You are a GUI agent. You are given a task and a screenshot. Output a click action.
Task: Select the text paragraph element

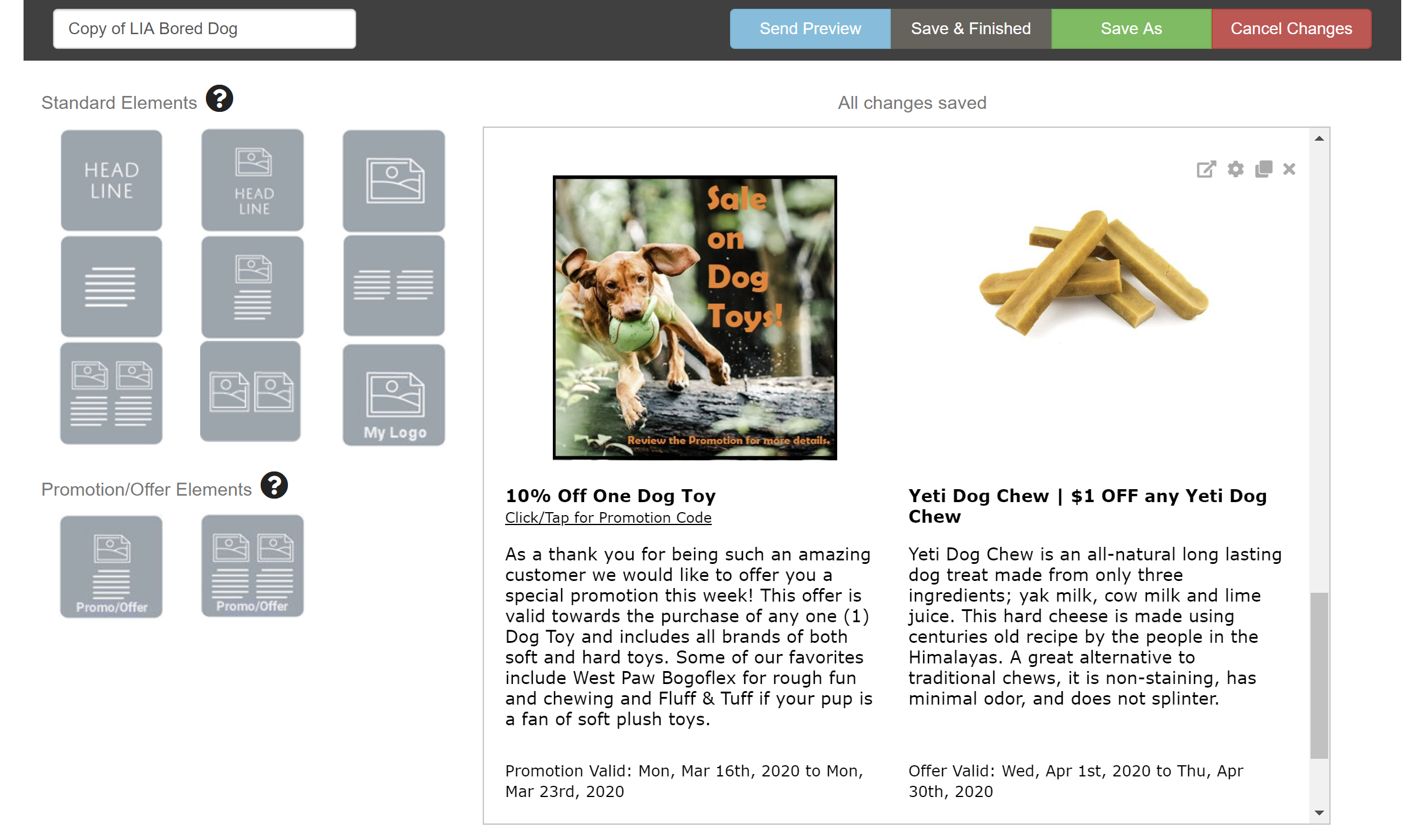pyautogui.click(x=111, y=287)
